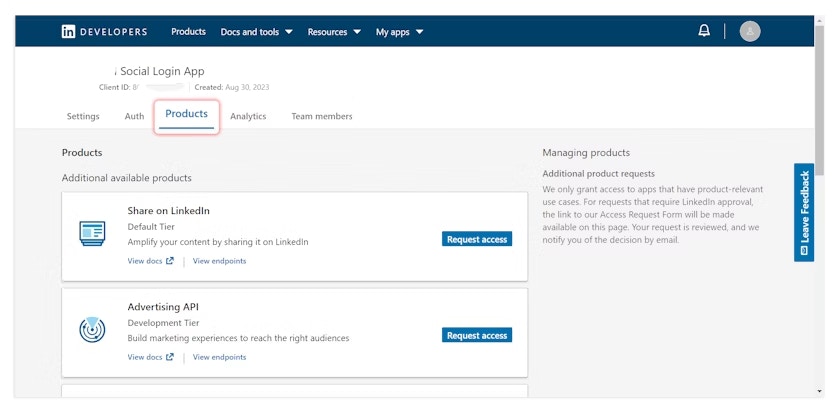Image resolution: width=840 pixels, height=412 pixels.
Task: Click the Advertising API heading
Action: pyautogui.click(x=163, y=307)
